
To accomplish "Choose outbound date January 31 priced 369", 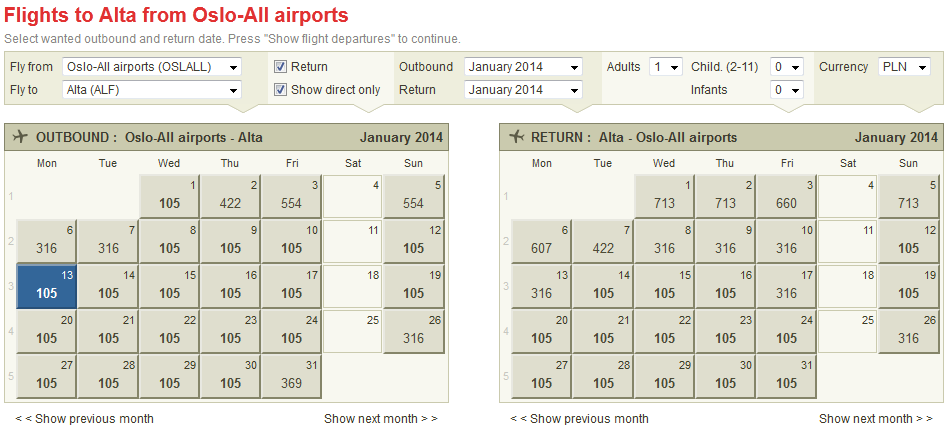I will pyautogui.click(x=291, y=376).
